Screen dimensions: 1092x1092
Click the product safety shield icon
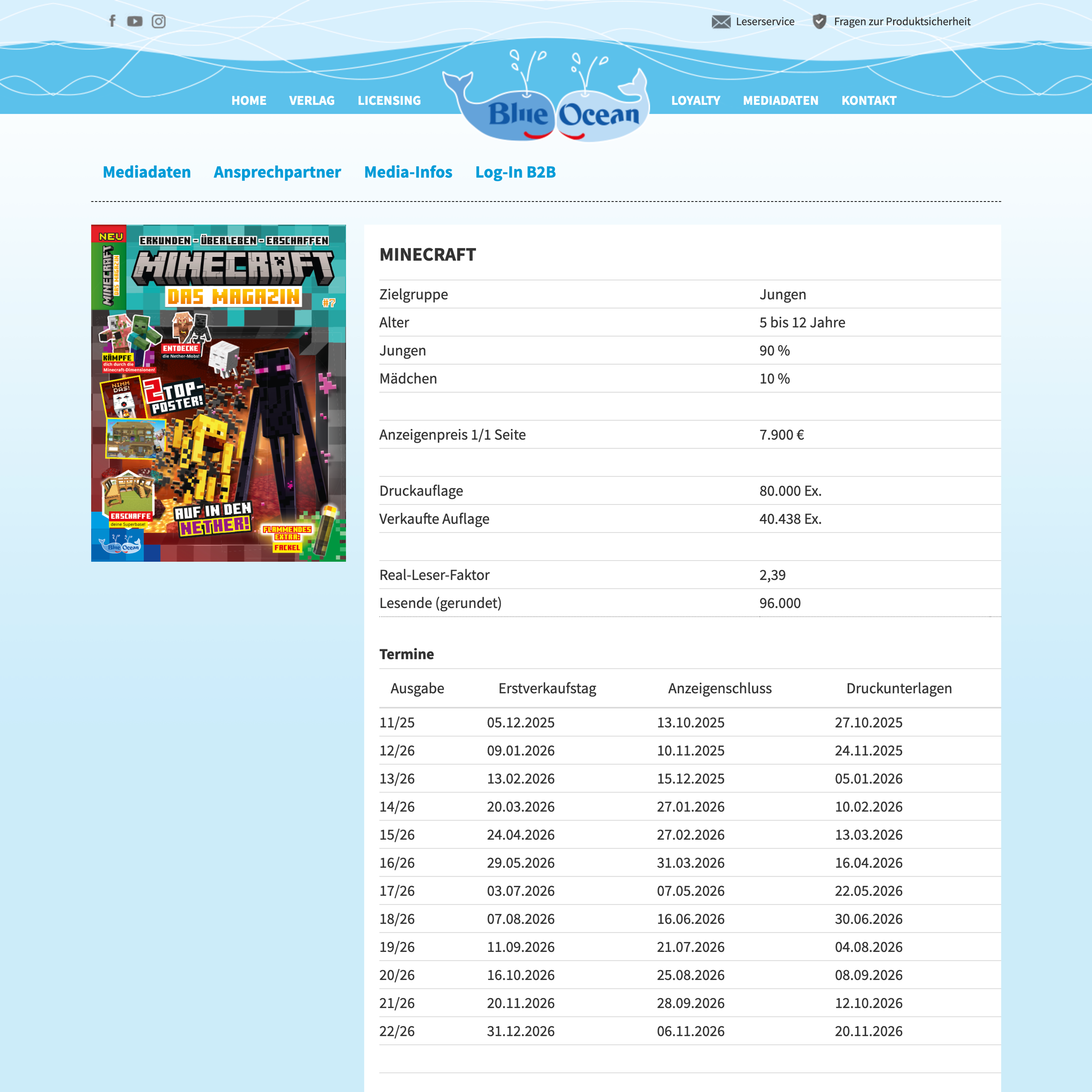819,21
